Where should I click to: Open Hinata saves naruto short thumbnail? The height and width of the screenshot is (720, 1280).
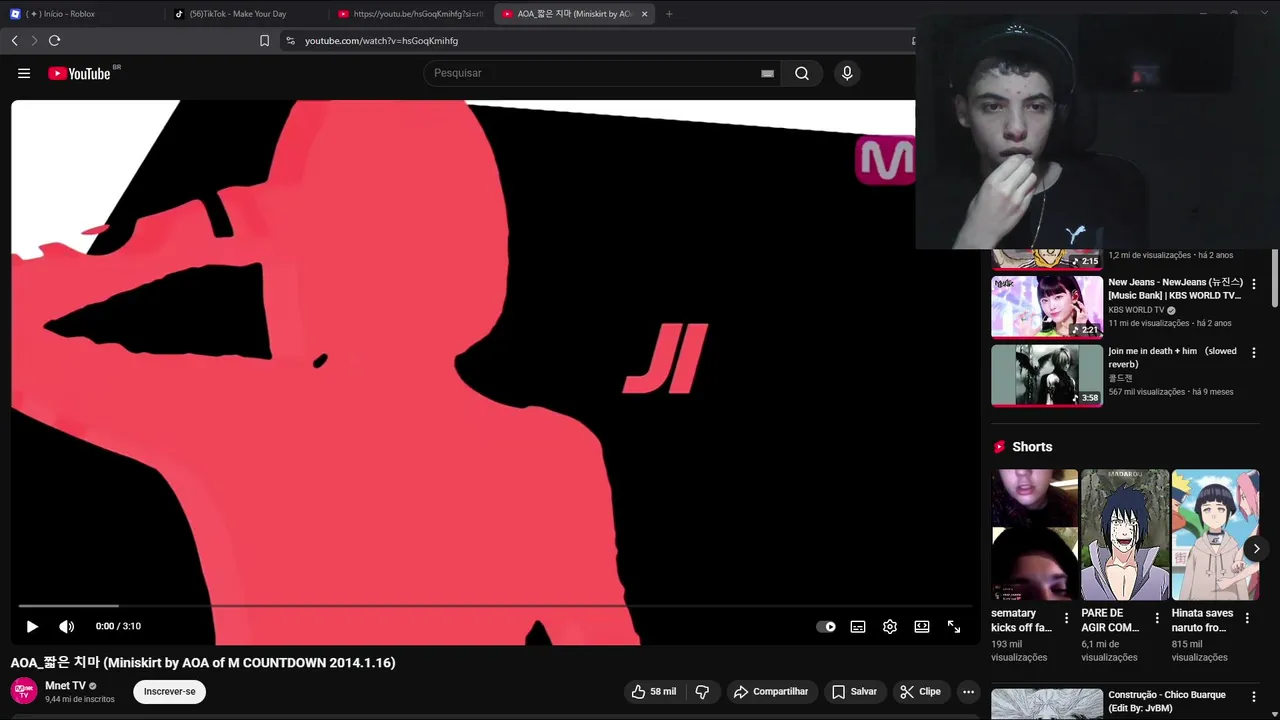click(1215, 535)
